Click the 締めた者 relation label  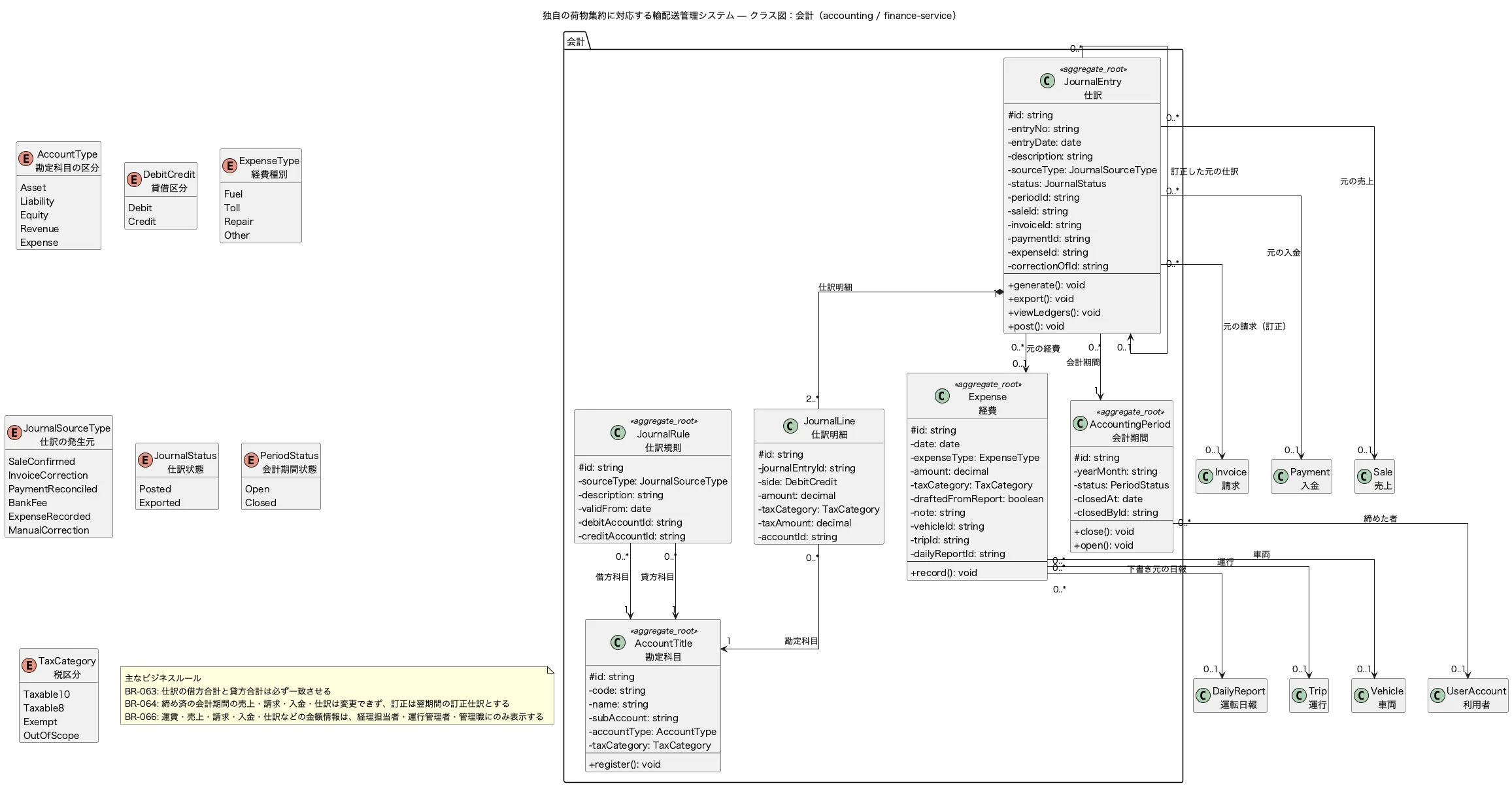pyautogui.click(x=1380, y=519)
